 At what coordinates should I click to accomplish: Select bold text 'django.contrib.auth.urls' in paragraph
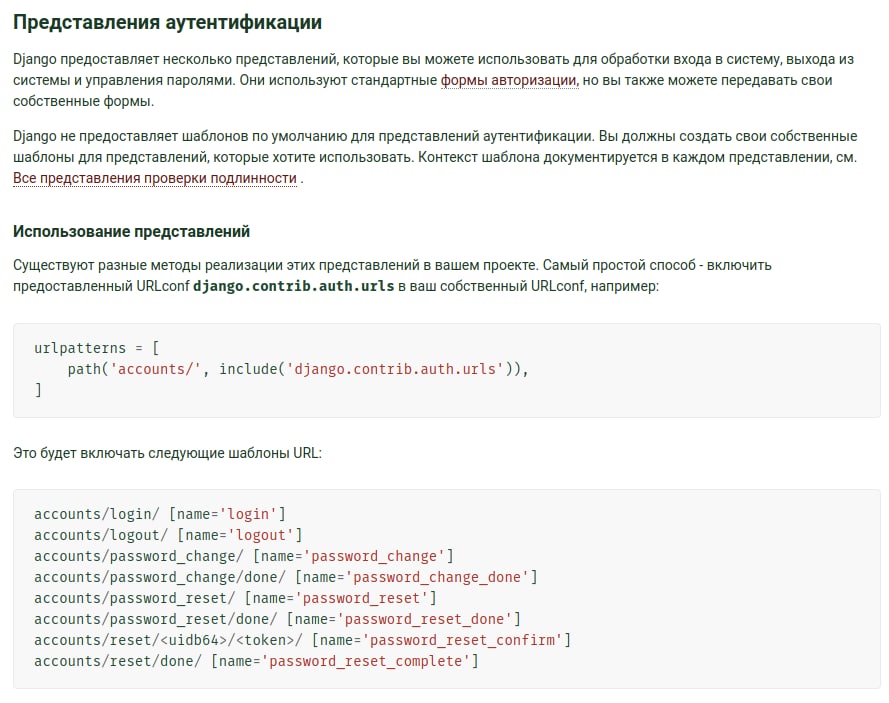click(x=294, y=286)
